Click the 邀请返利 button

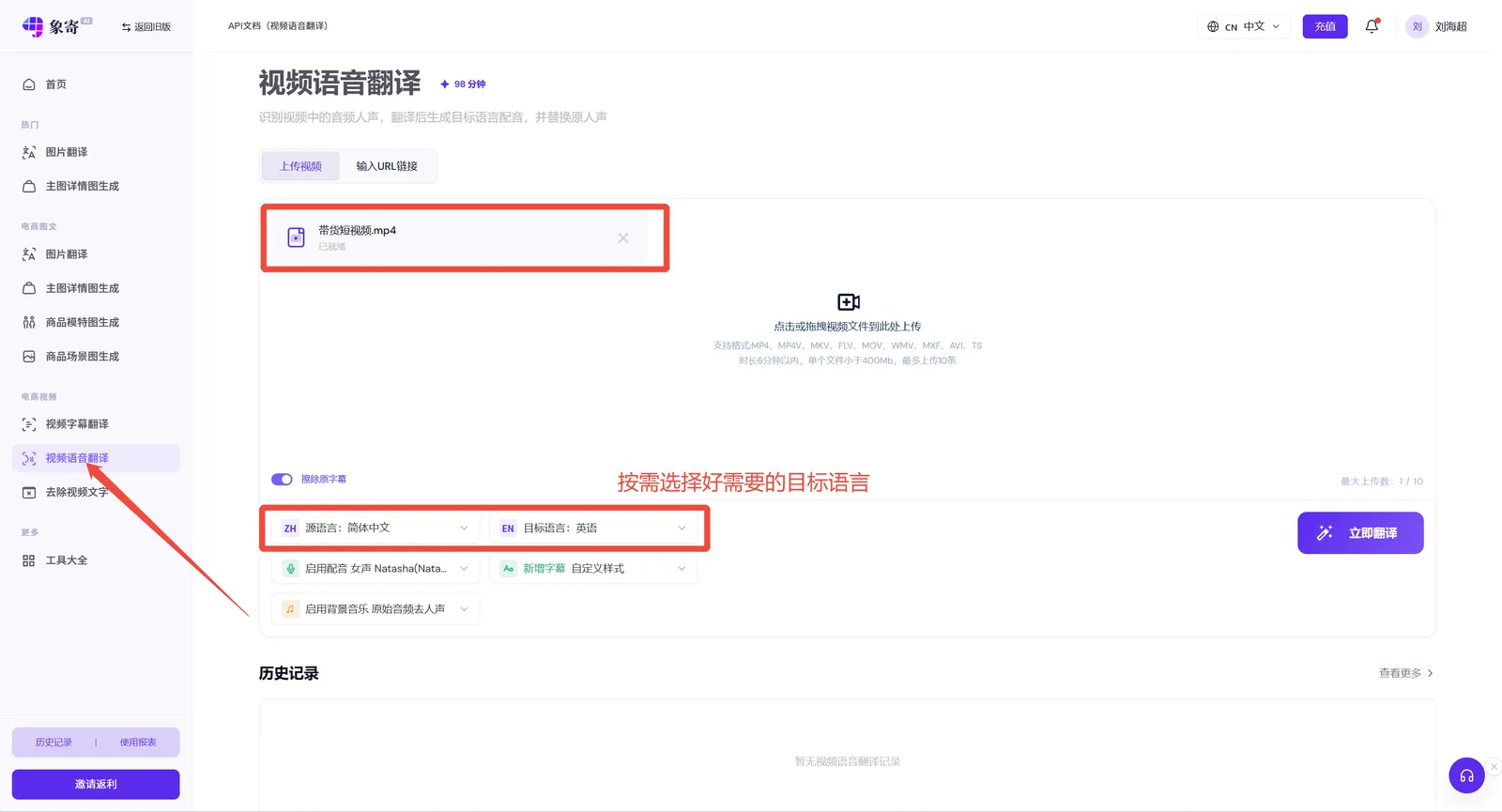[x=96, y=784]
